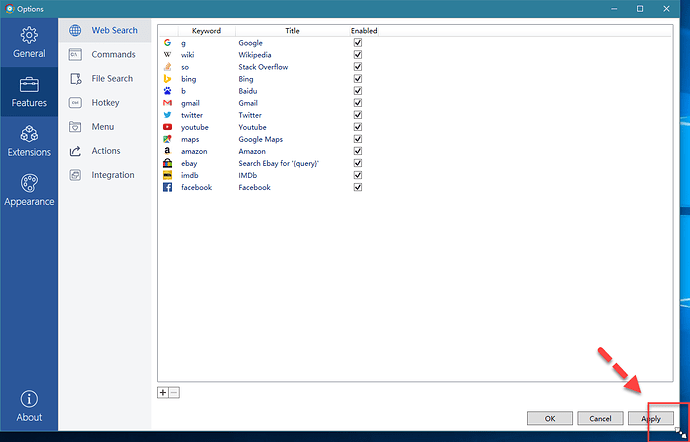690x442 pixels.
Task: Click the OK button
Action: click(x=550, y=419)
